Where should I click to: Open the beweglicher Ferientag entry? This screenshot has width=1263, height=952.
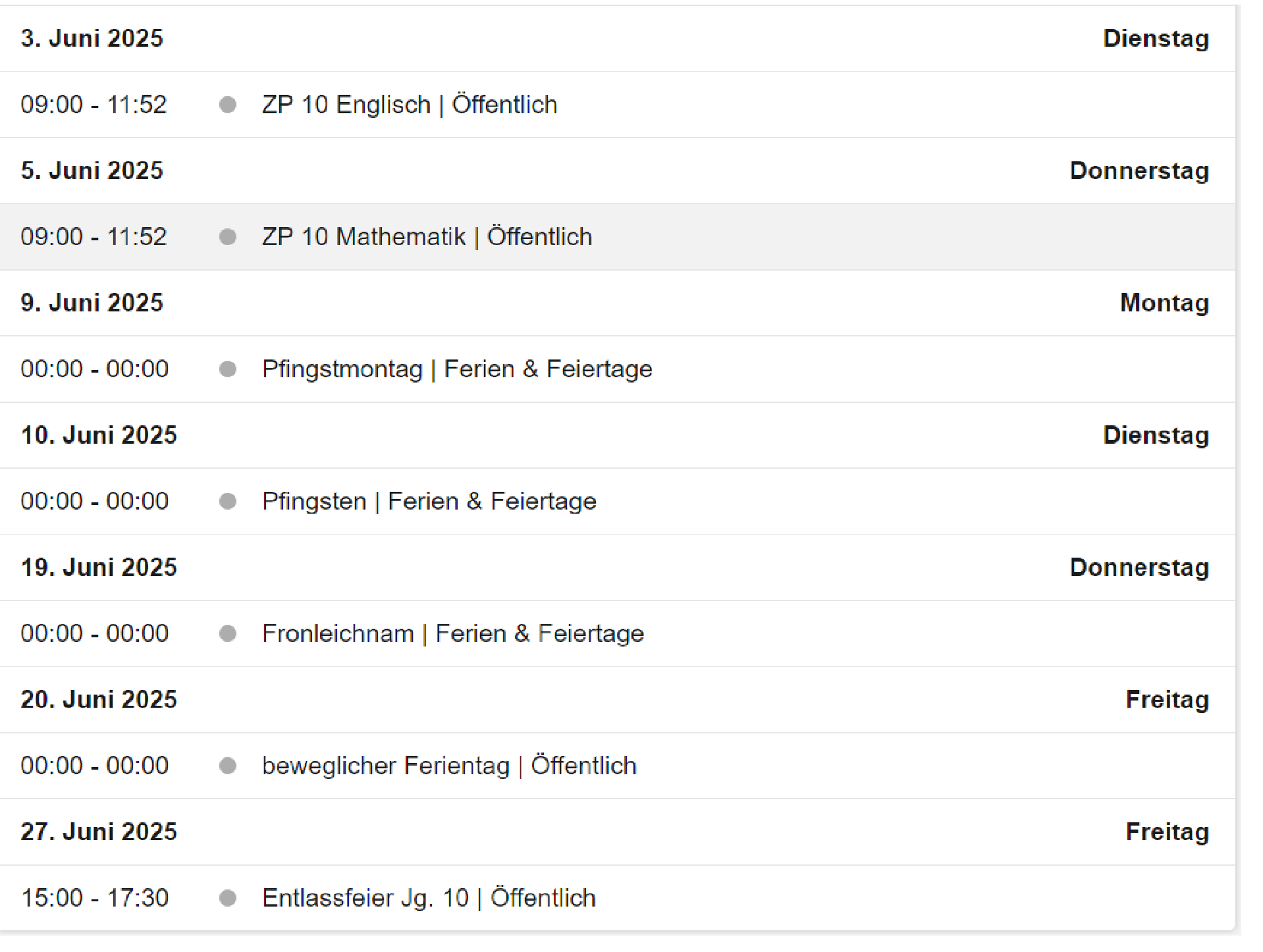pyautogui.click(x=449, y=766)
